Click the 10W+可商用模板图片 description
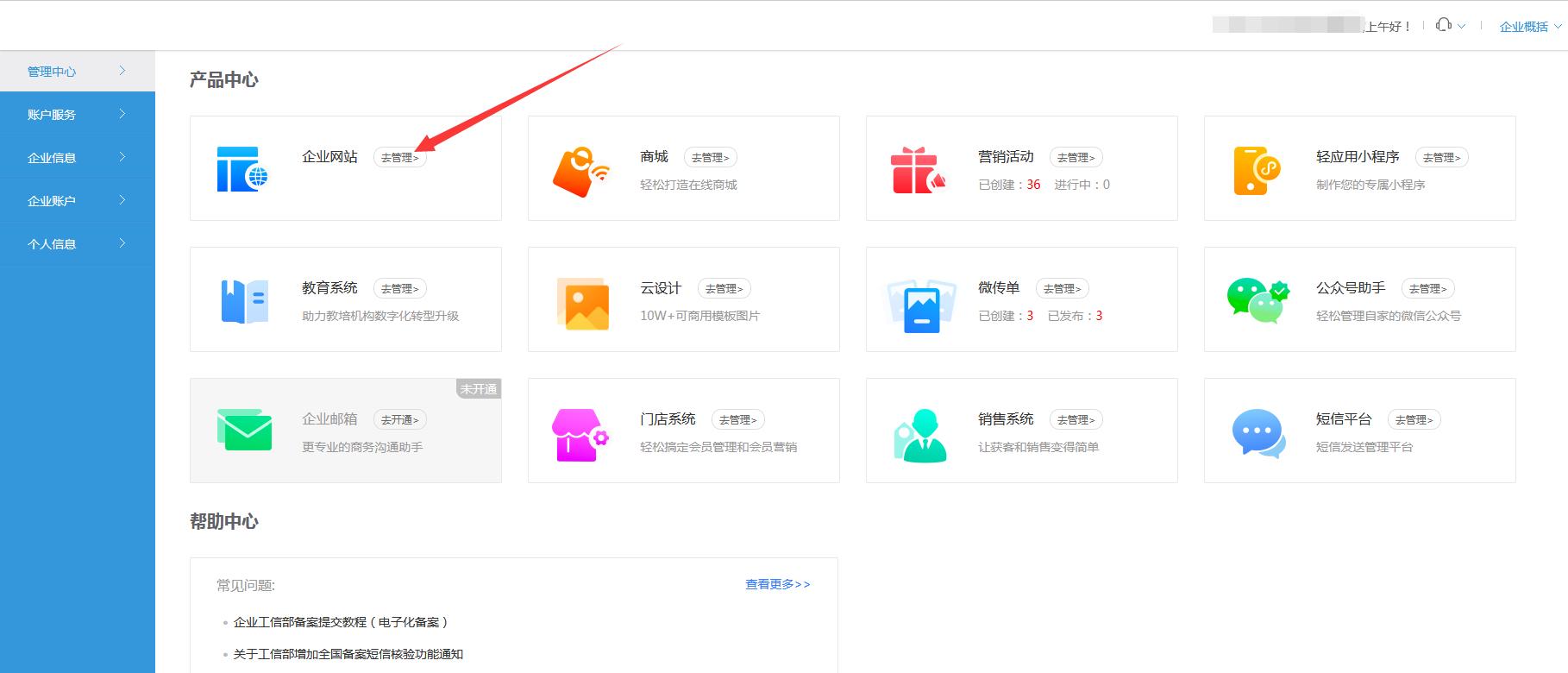 point(699,316)
